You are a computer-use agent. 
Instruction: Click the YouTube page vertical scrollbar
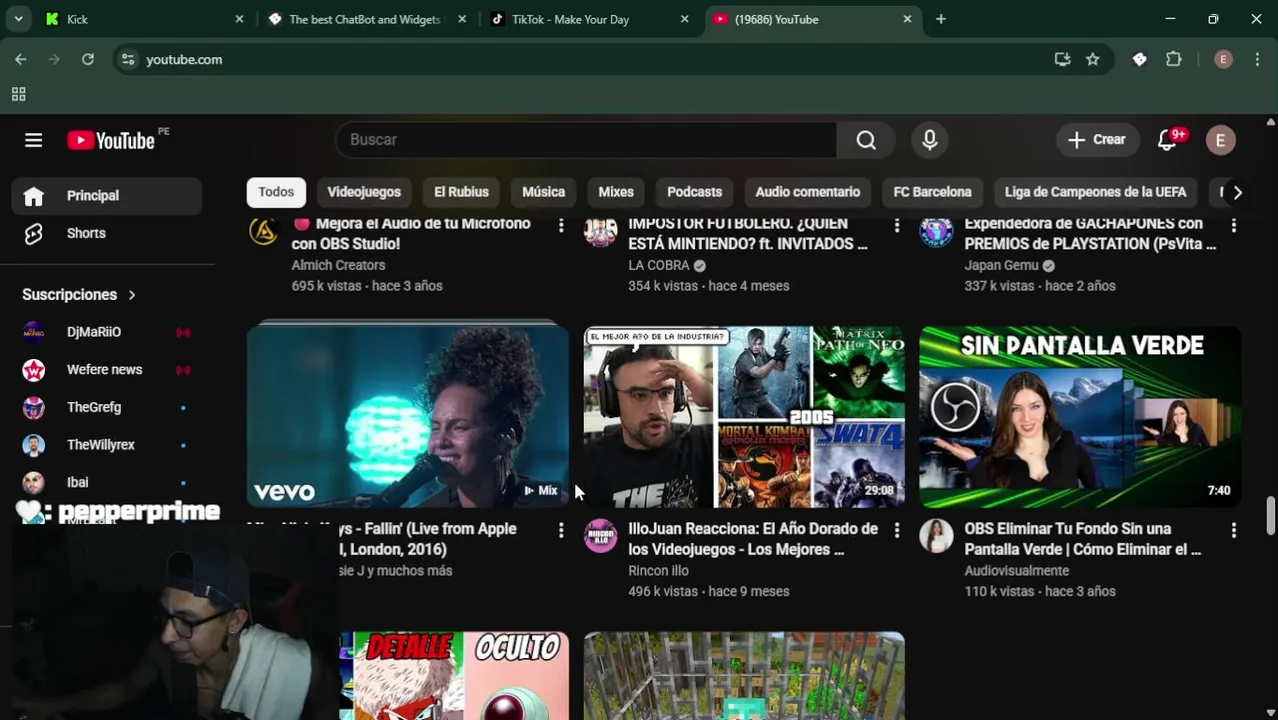click(x=1271, y=514)
